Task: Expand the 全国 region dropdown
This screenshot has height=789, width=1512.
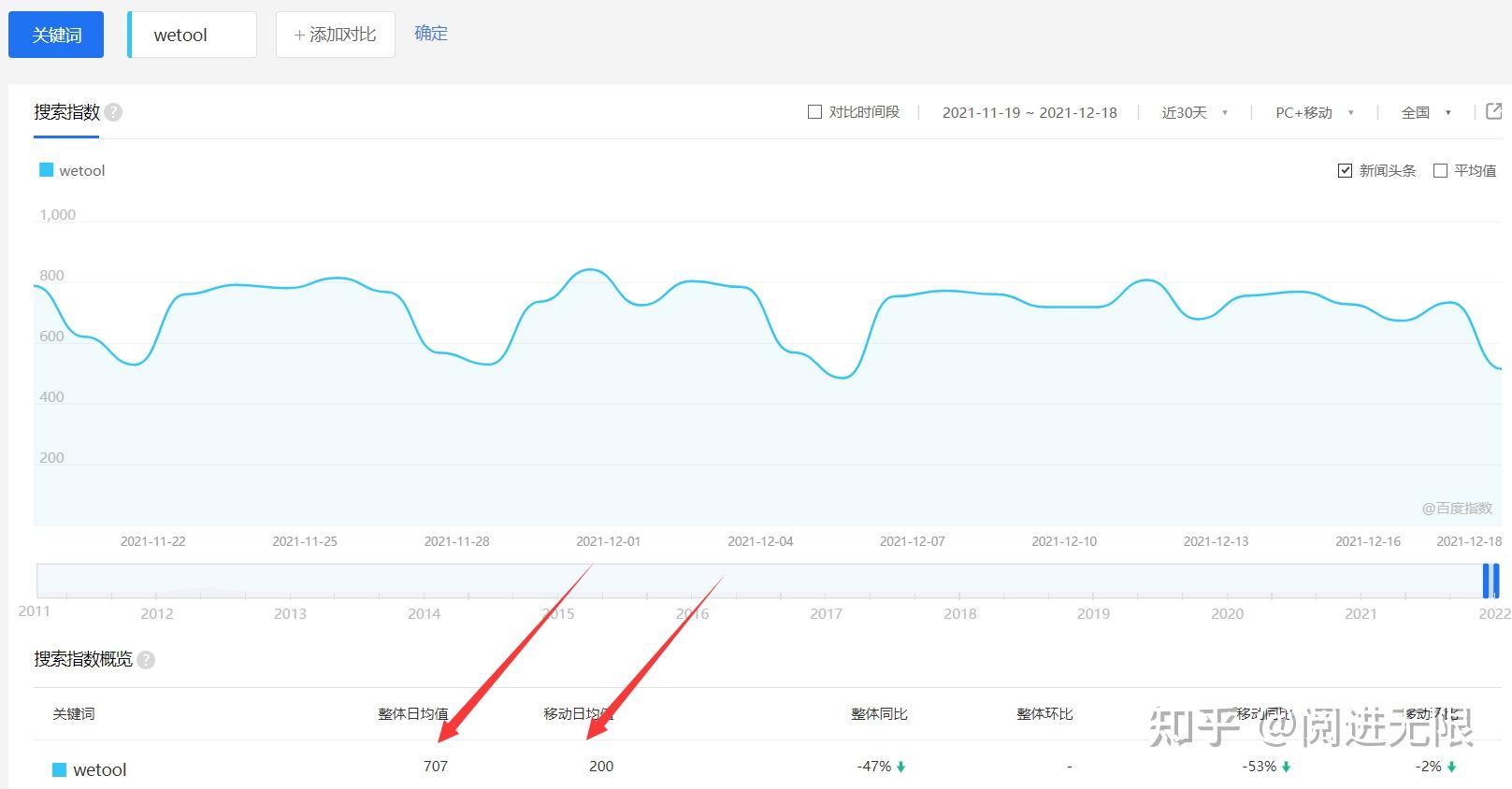Action: [x=1426, y=113]
